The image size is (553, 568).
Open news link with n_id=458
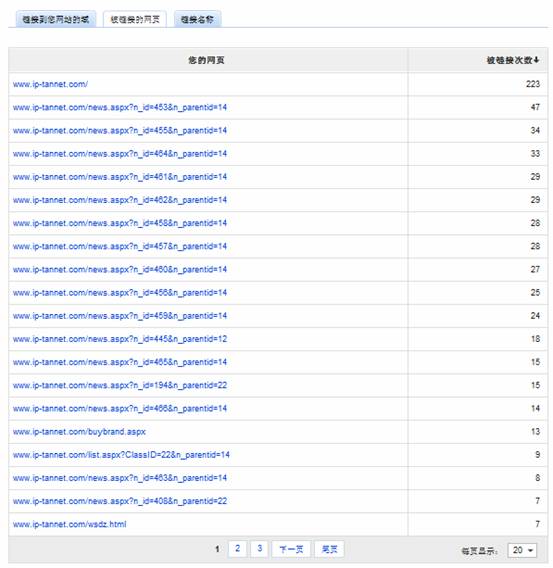click(120, 223)
